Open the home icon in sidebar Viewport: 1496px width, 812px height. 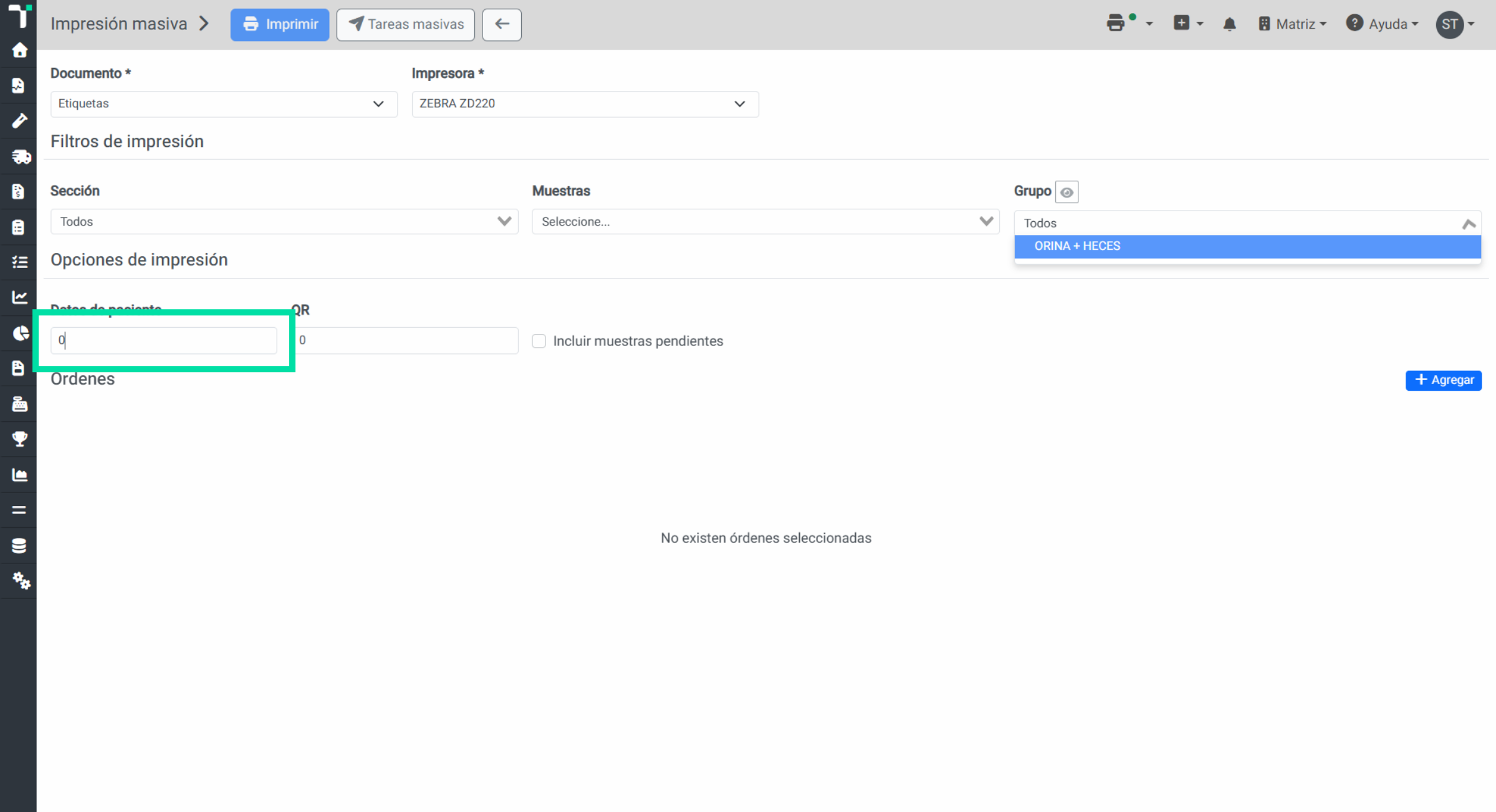pyautogui.click(x=19, y=50)
